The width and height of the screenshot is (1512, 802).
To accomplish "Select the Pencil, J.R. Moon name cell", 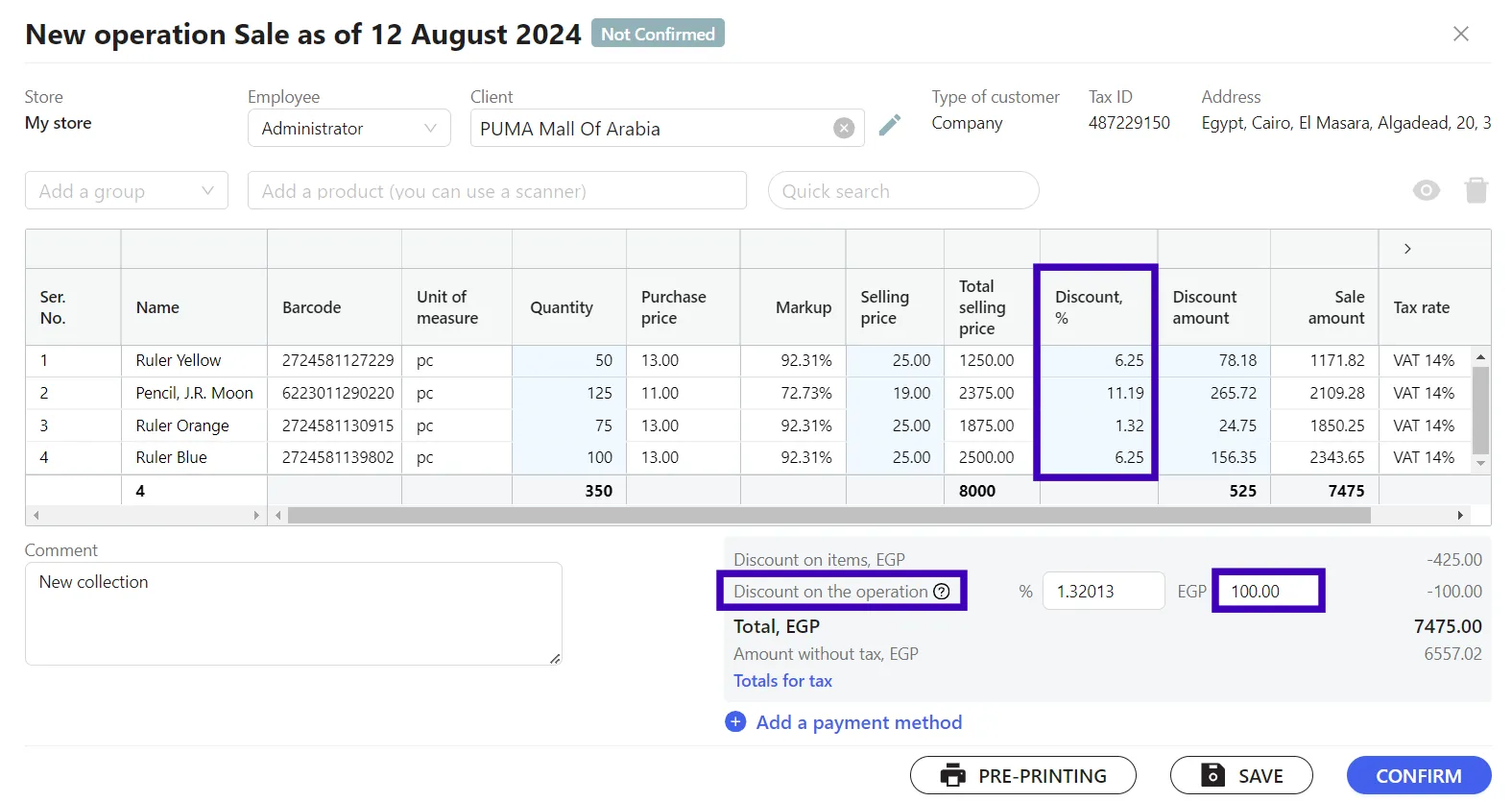I will [x=194, y=393].
